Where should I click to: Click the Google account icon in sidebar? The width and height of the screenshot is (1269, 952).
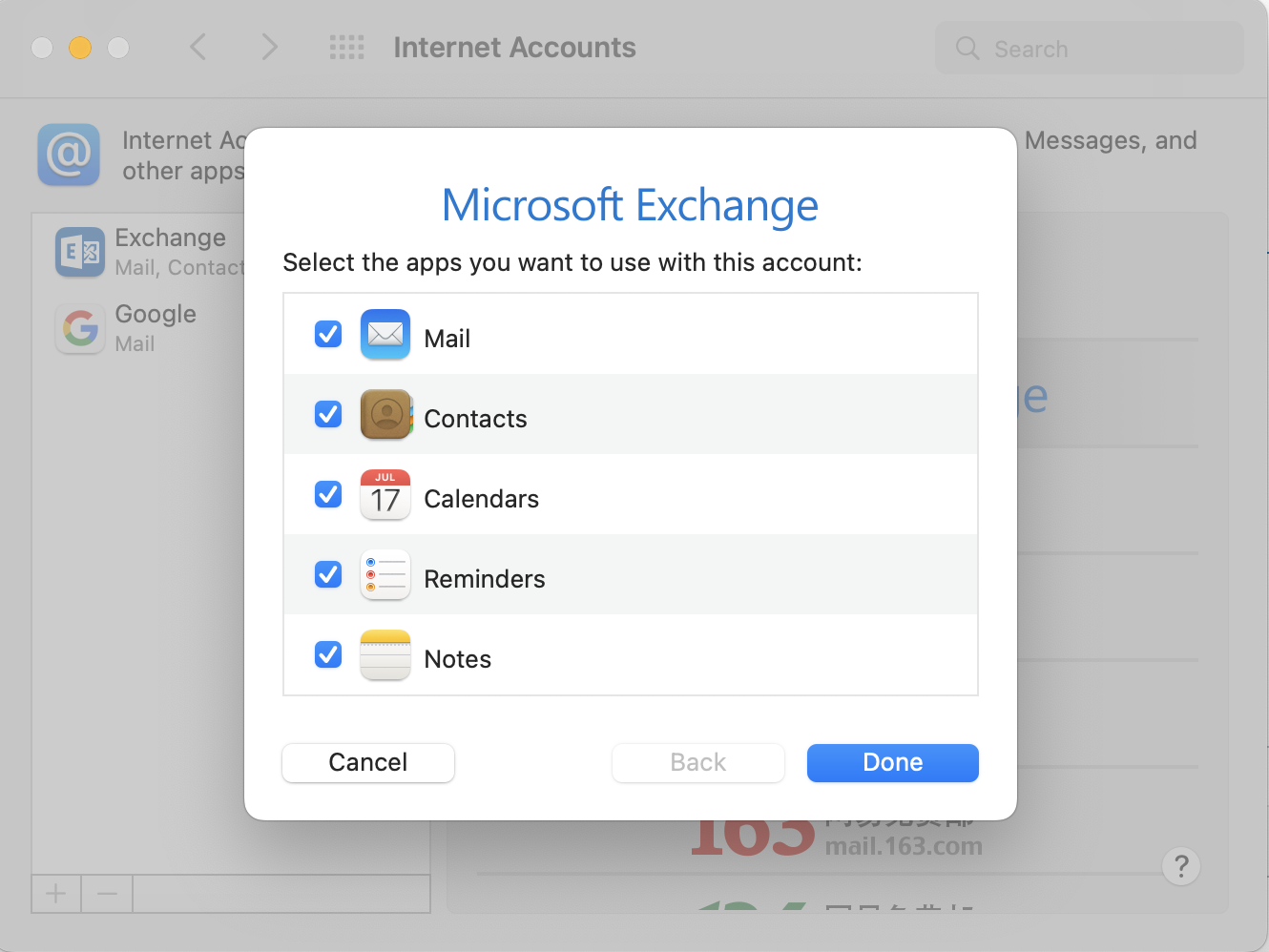click(x=80, y=329)
